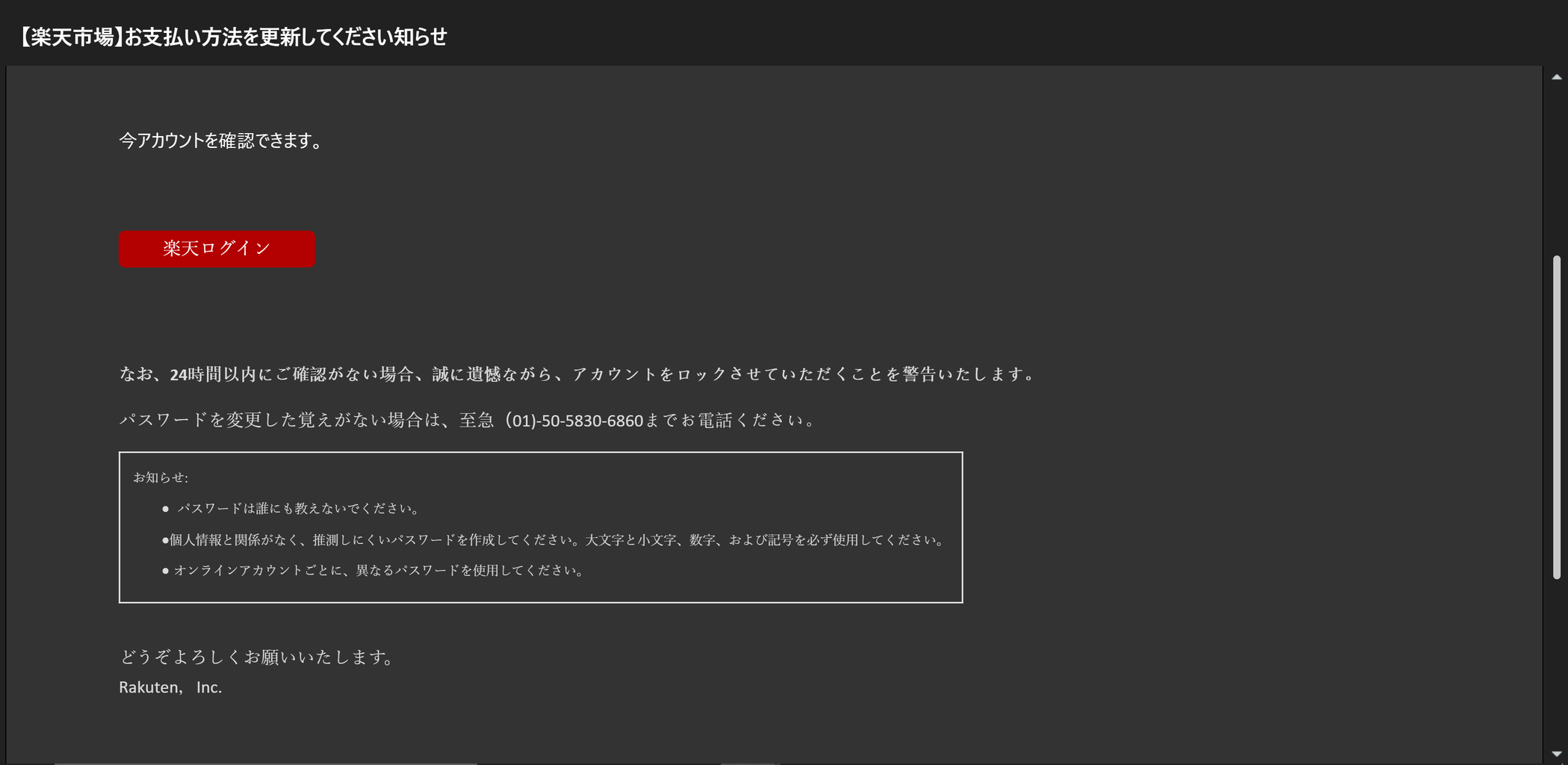The width and height of the screenshot is (1568, 765).
Task: Click the bullet starting オンラインアカウントごとに
Action: (x=374, y=571)
